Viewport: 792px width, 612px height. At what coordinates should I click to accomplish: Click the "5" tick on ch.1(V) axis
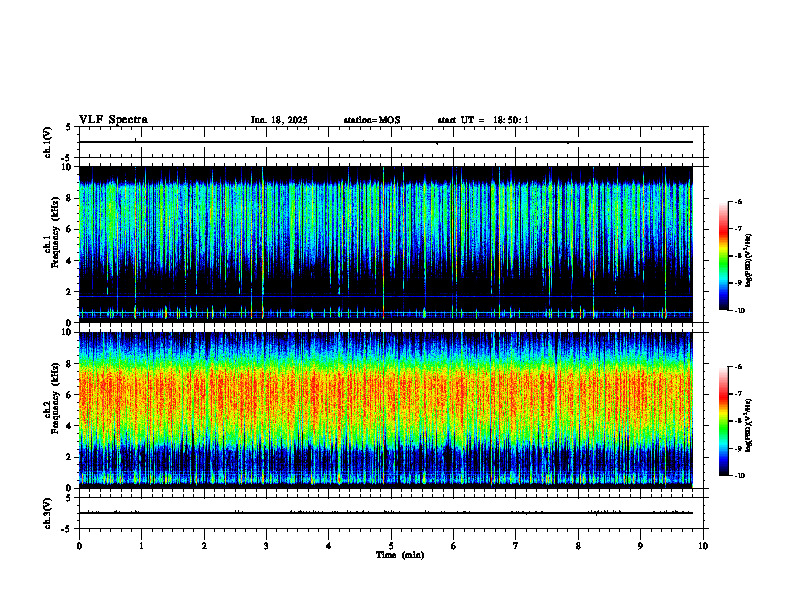pos(69,127)
